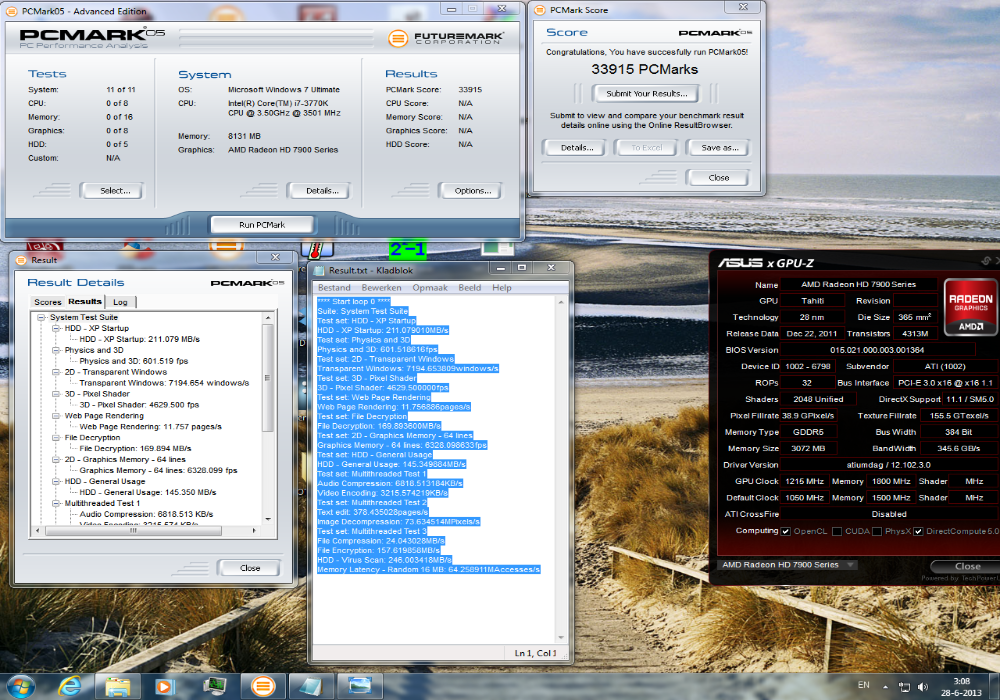This screenshot has width=1000, height=700.
Task: Open the monitor app taskbar icon
Action: click(215, 686)
